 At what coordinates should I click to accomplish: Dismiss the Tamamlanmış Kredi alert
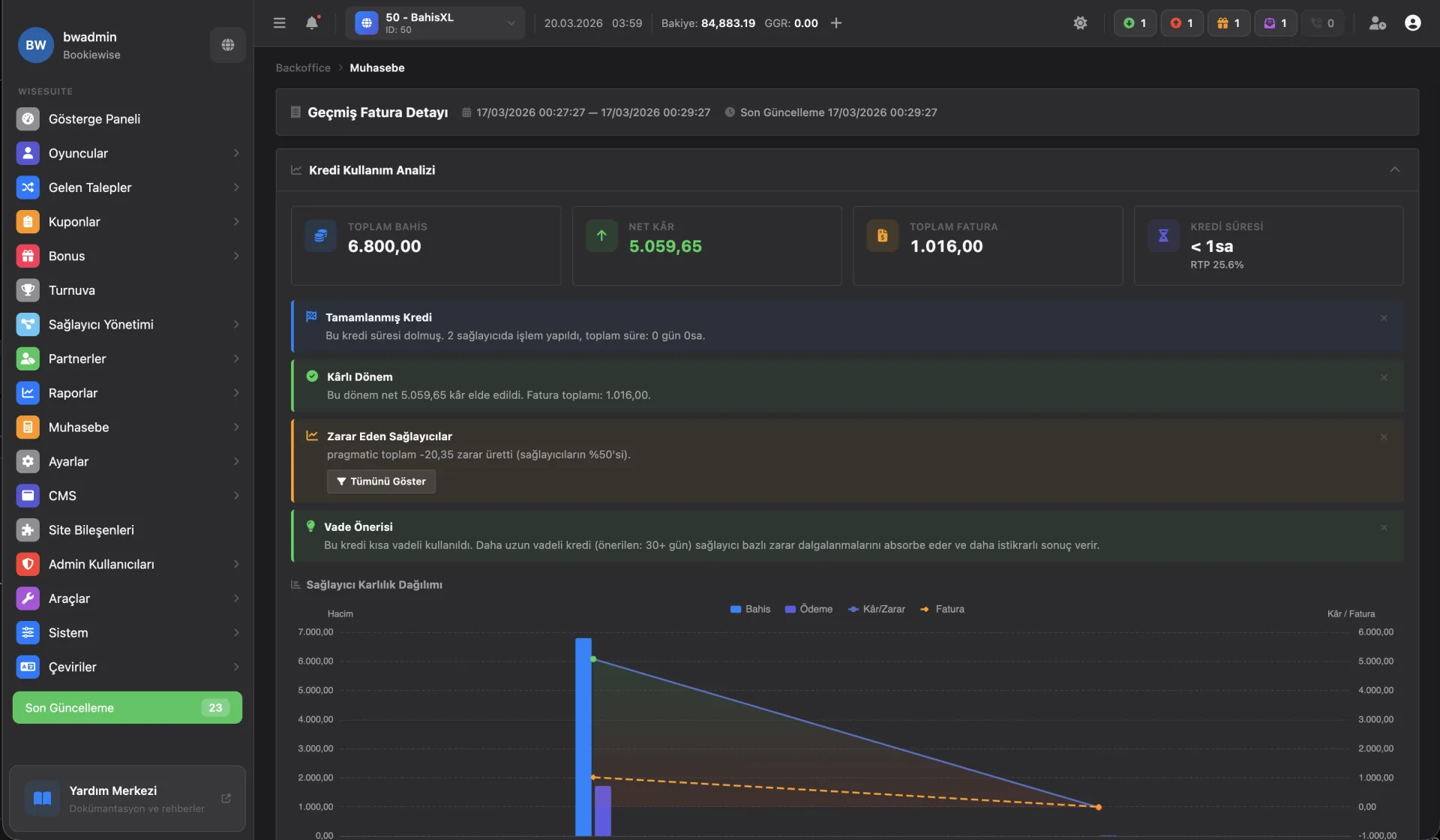1383,318
